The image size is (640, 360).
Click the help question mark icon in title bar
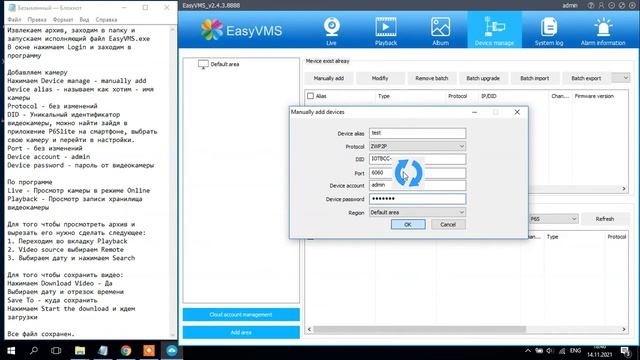[591, 5]
